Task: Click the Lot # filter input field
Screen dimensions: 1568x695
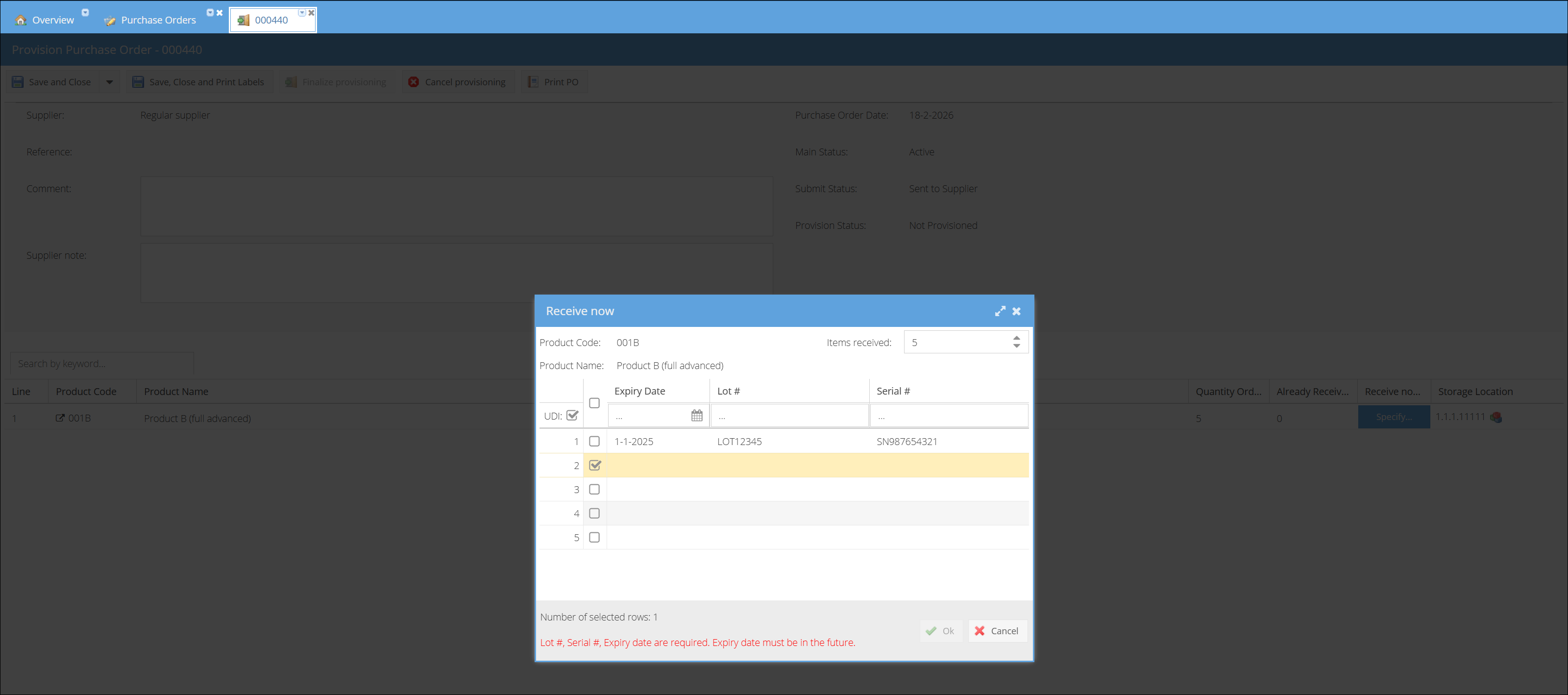Action: point(789,416)
